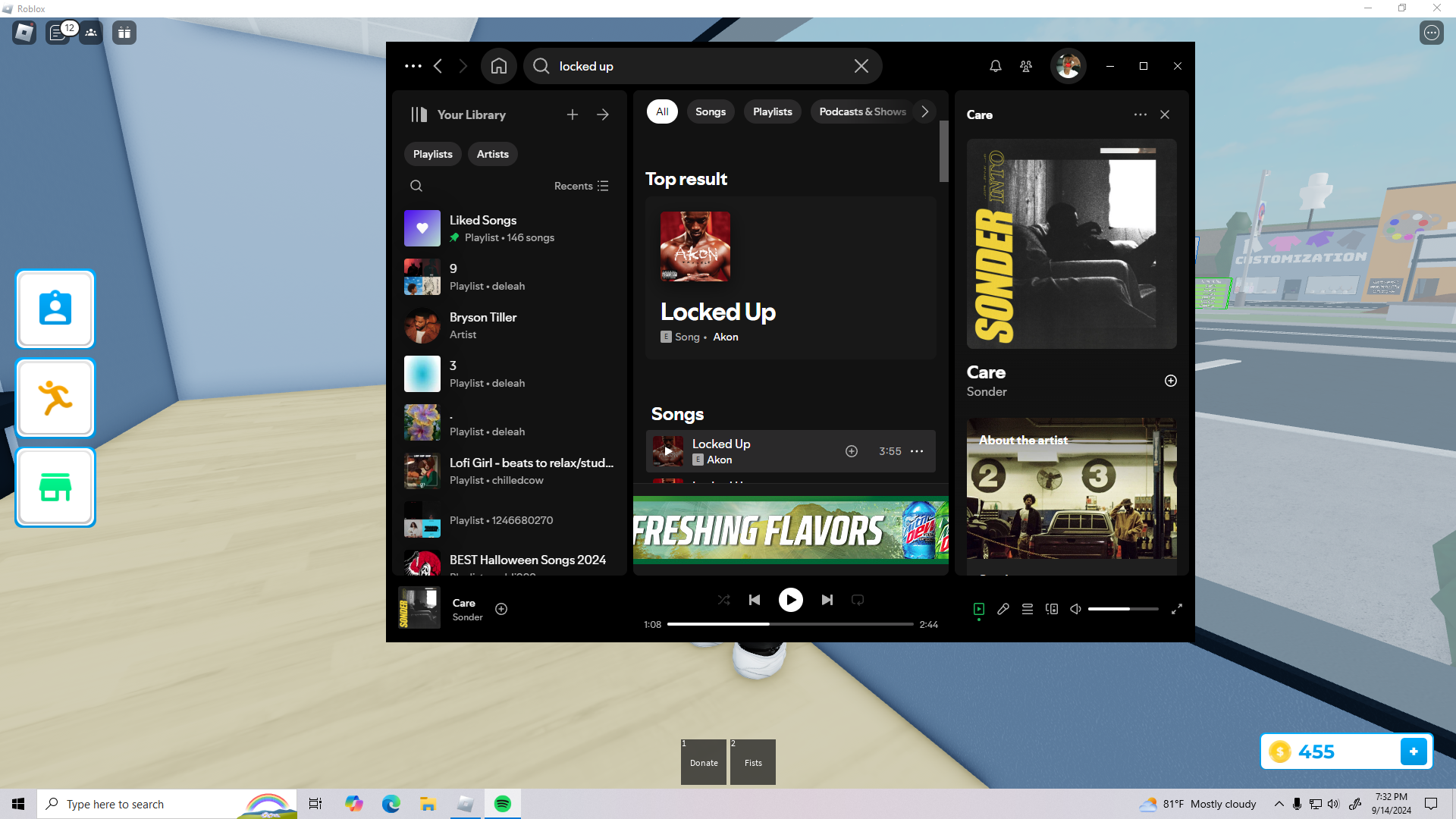Adjust the volume slider
Screen dimensions: 1456x819
[1122, 609]
